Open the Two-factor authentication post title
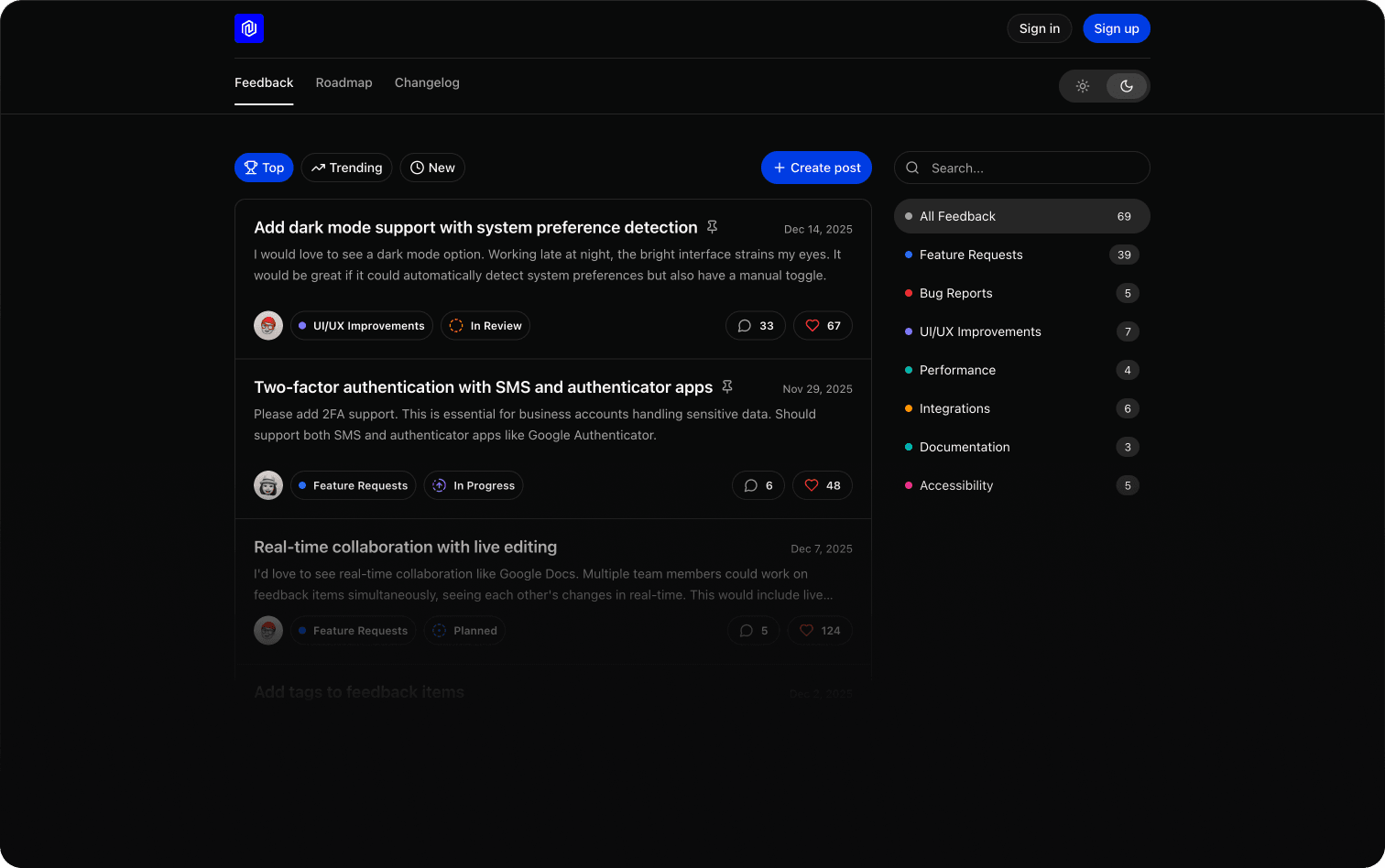This screenshot has height=868, width=1385. click(483, 387)
